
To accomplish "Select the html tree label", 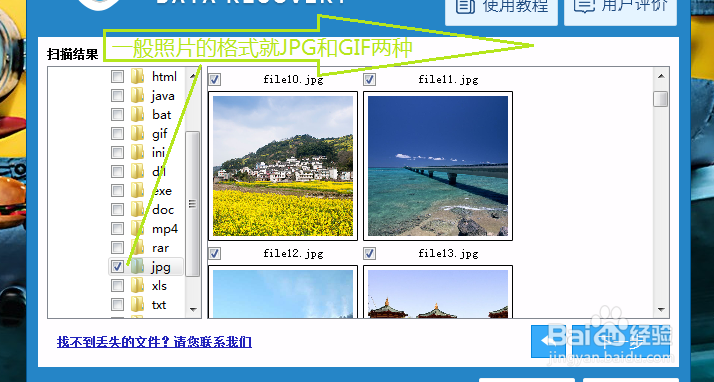I will (x=164, y=76).
